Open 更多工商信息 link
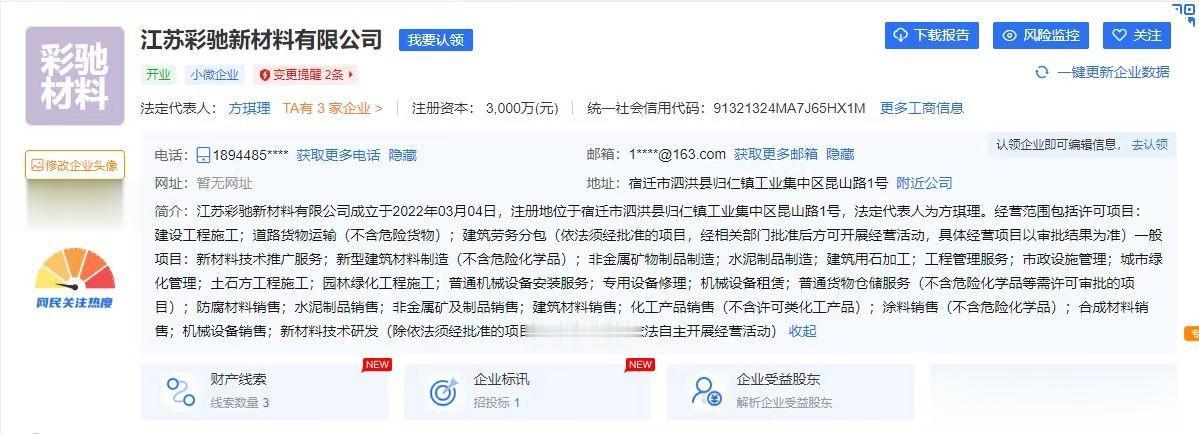Image resolution: width=1199 pixels, height=434 pixels. point(921,108)
